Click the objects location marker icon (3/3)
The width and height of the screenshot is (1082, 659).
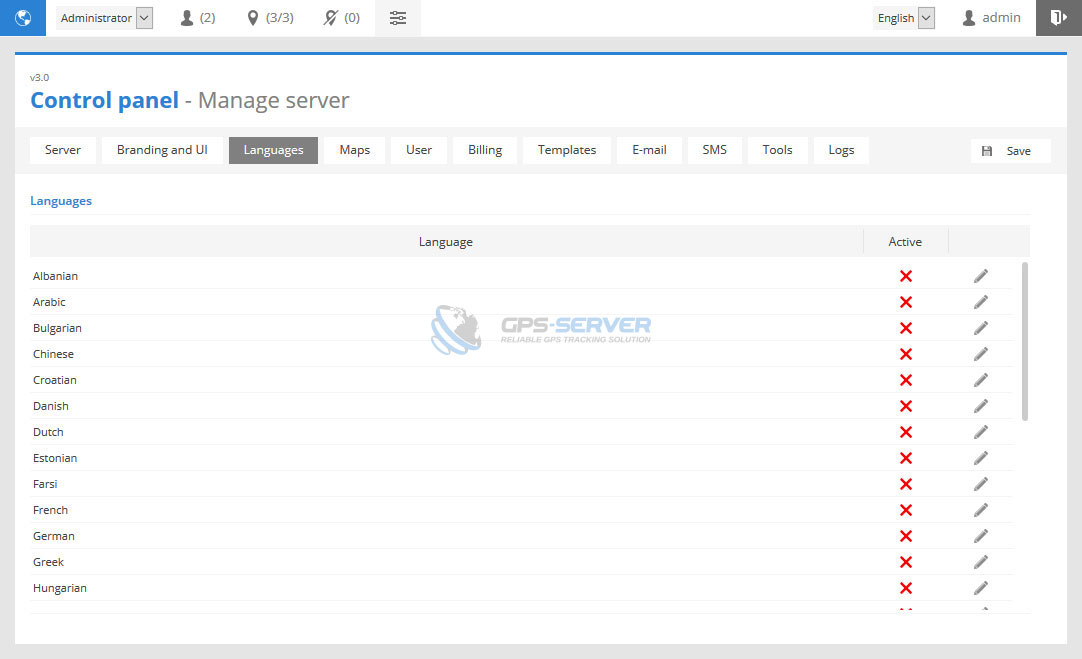point(270,18)
